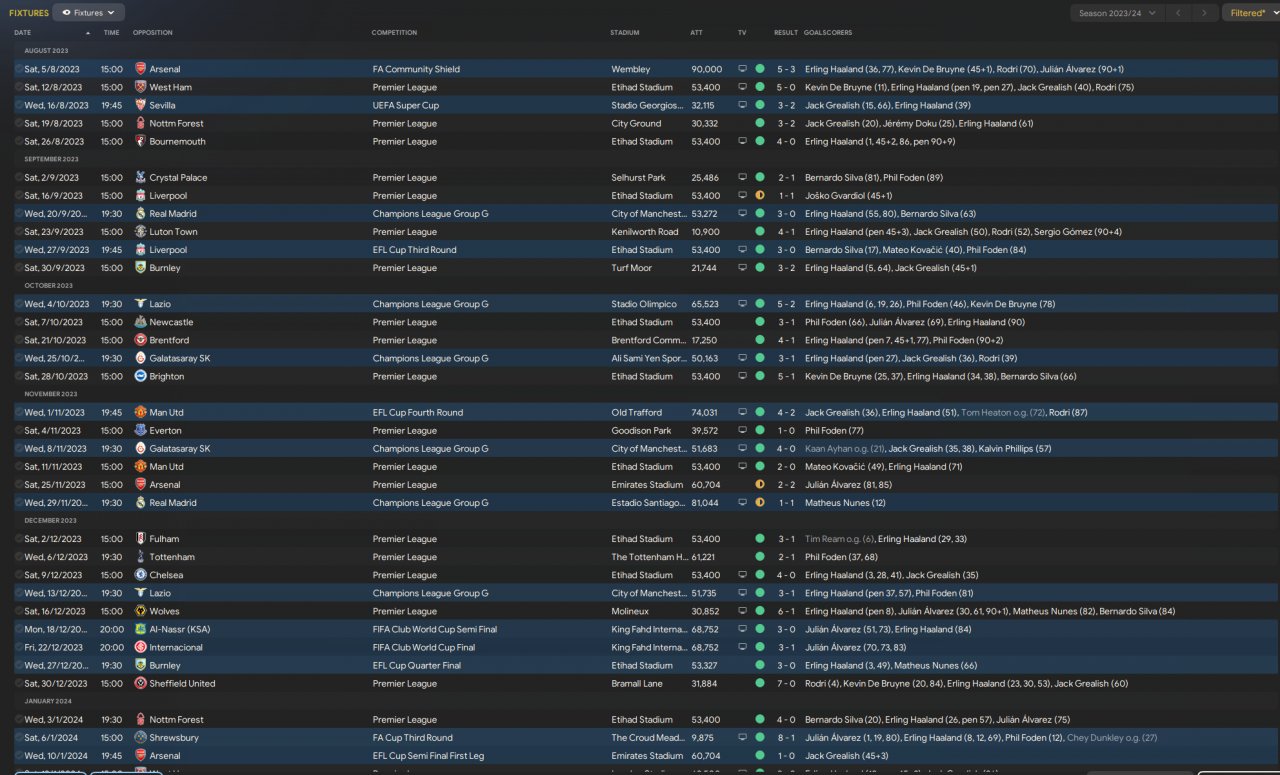Viewport: 1280px width, 775px height.
Task: Click Liverpool badge in the 16/9/2023 fixture
Action: tap(141, 196)
